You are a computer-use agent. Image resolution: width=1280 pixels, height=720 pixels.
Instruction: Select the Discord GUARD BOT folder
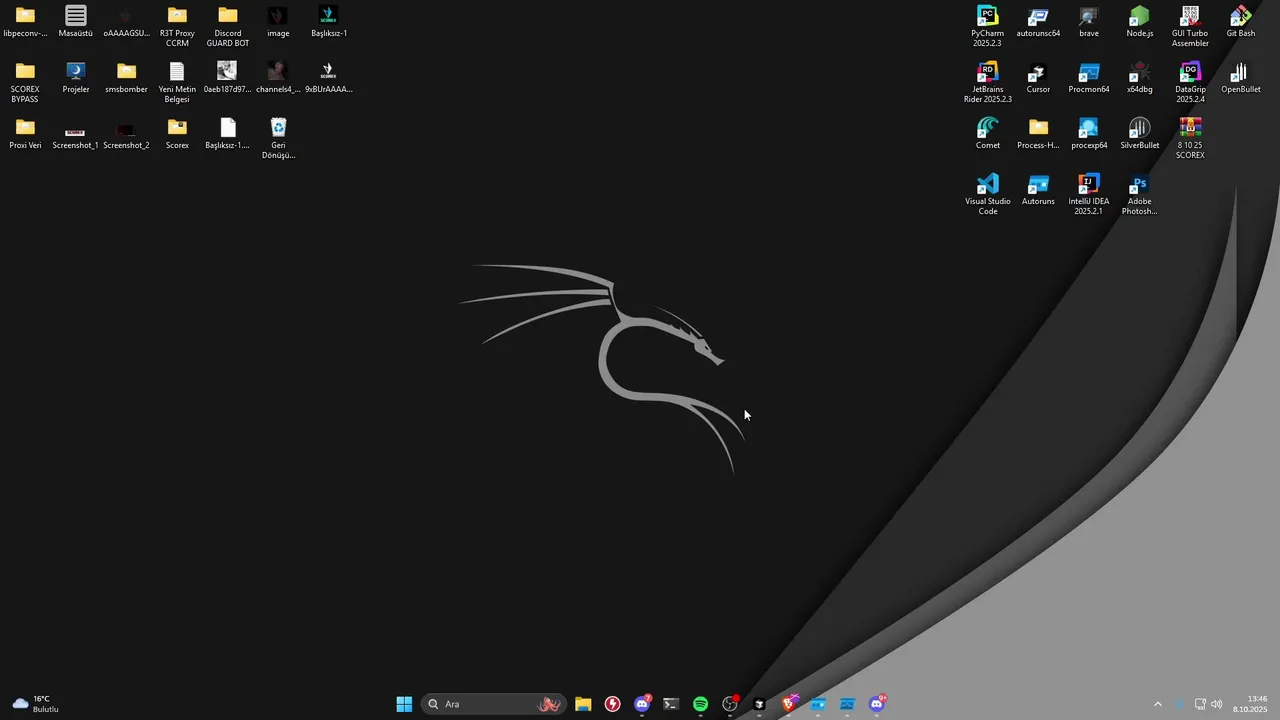click(x=228, y=26)
